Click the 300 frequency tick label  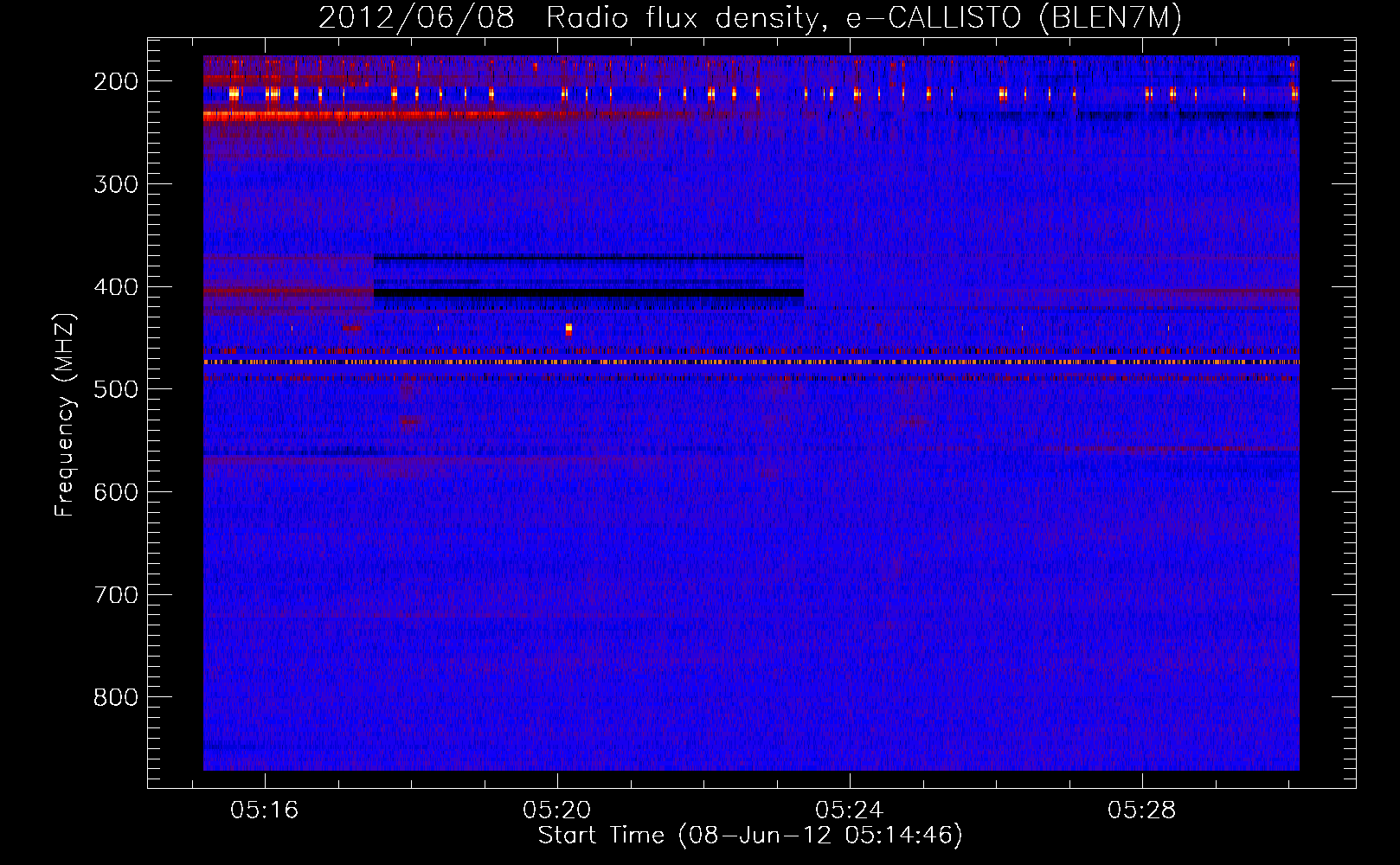coord(116,184)
